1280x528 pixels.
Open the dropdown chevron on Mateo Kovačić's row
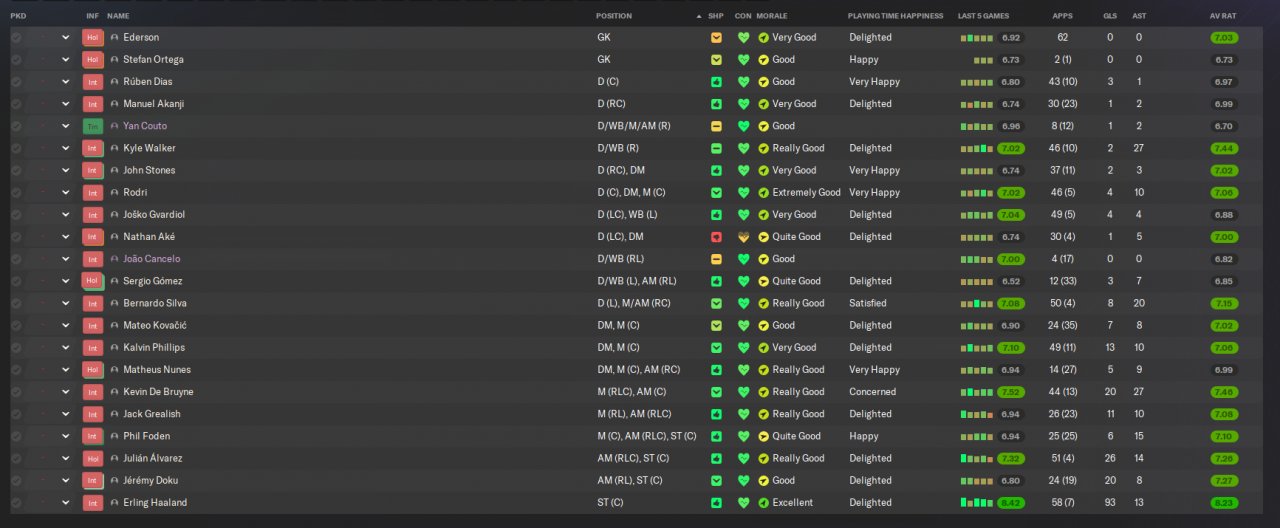tap(66, 325)
